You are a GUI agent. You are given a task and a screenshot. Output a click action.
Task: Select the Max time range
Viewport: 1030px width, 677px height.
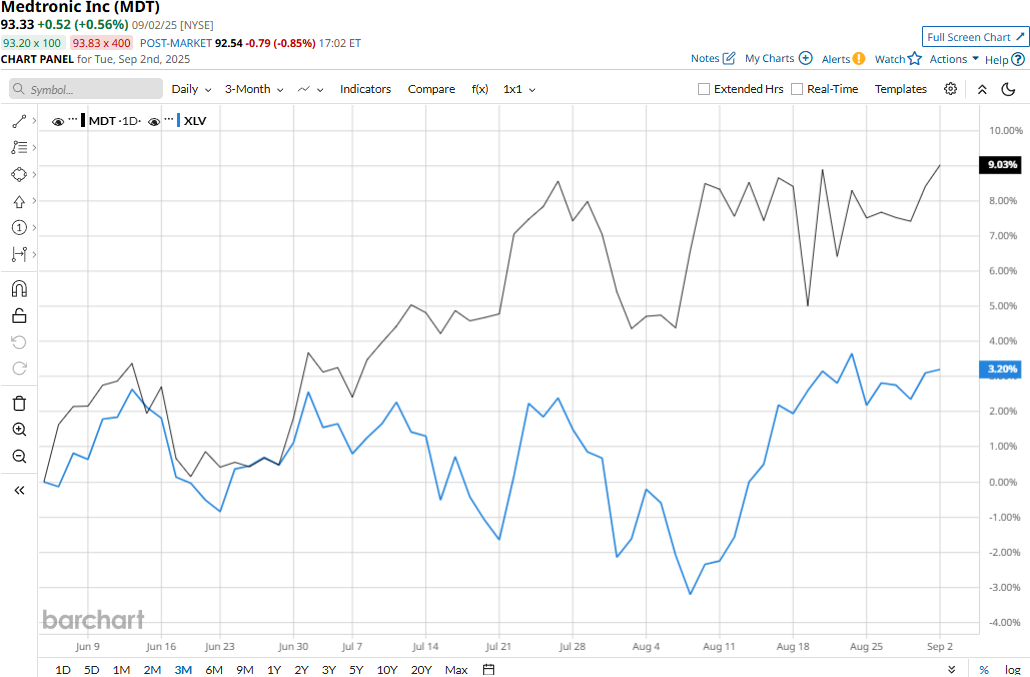tap(456, 670)
